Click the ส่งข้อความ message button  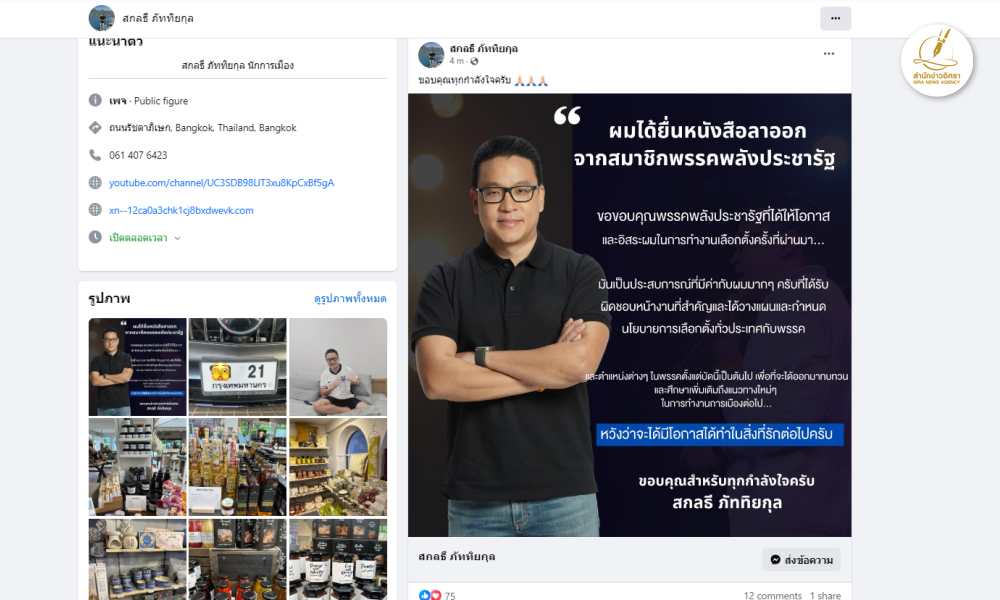click(x=801, y=560)
